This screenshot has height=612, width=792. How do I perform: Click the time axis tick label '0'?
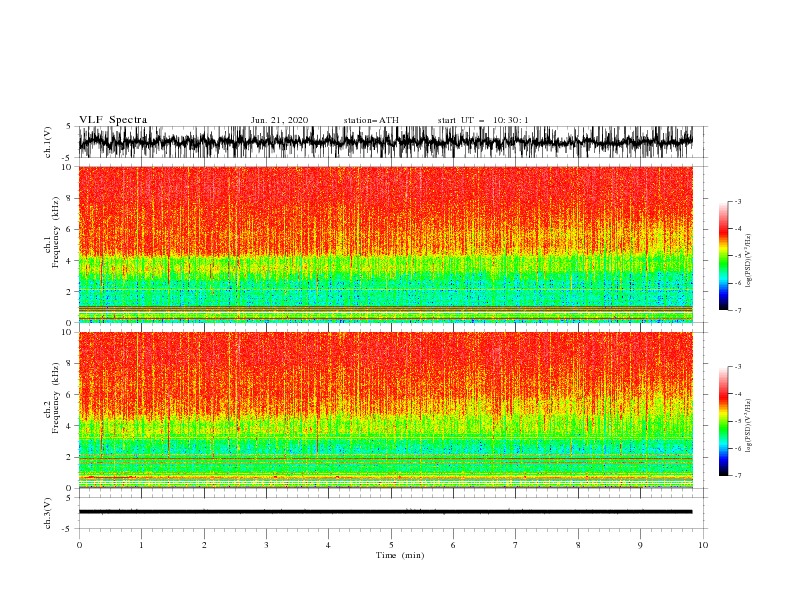pos(79,545)
